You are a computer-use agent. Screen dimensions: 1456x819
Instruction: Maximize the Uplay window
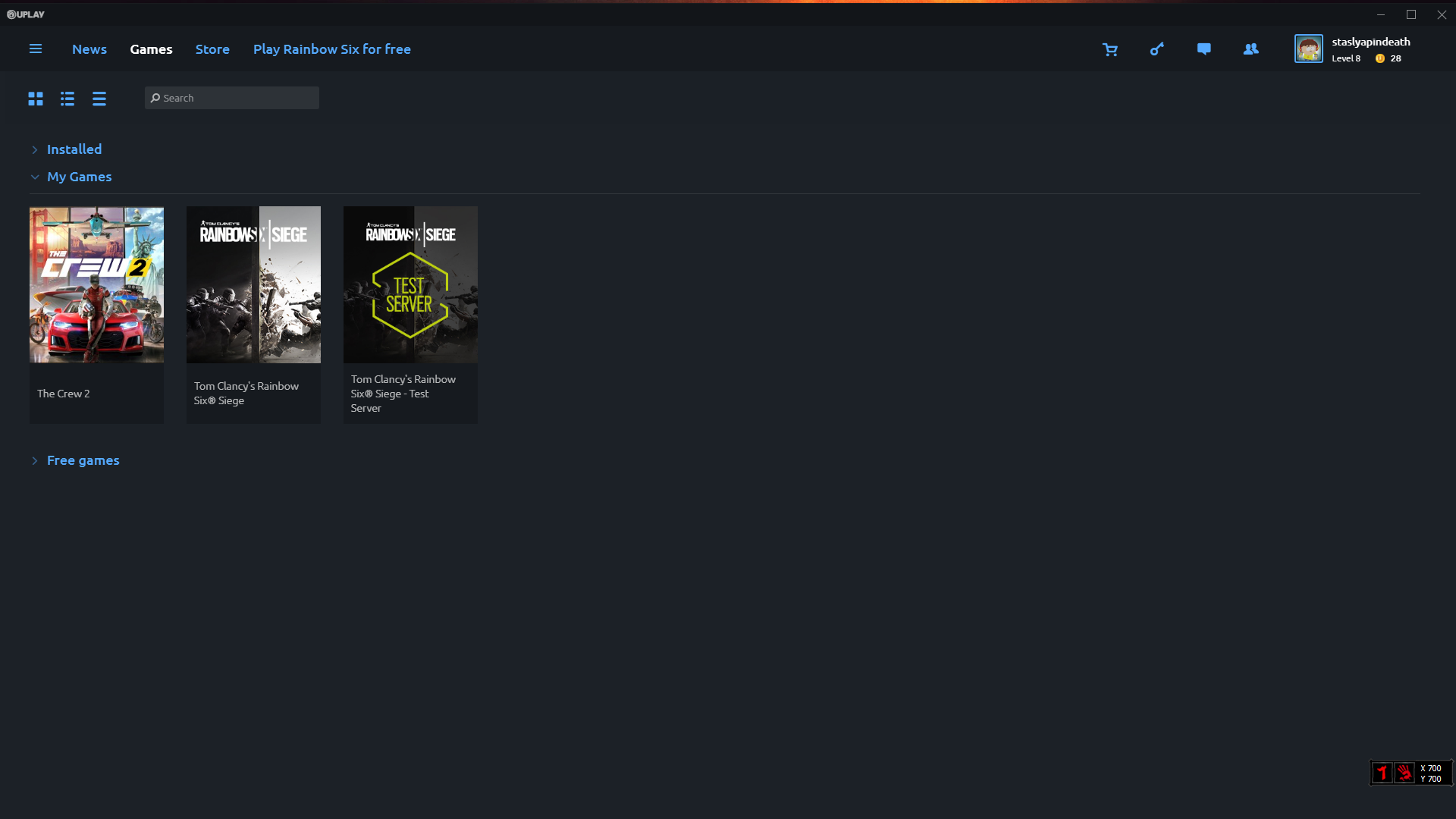click(1411, 14)
